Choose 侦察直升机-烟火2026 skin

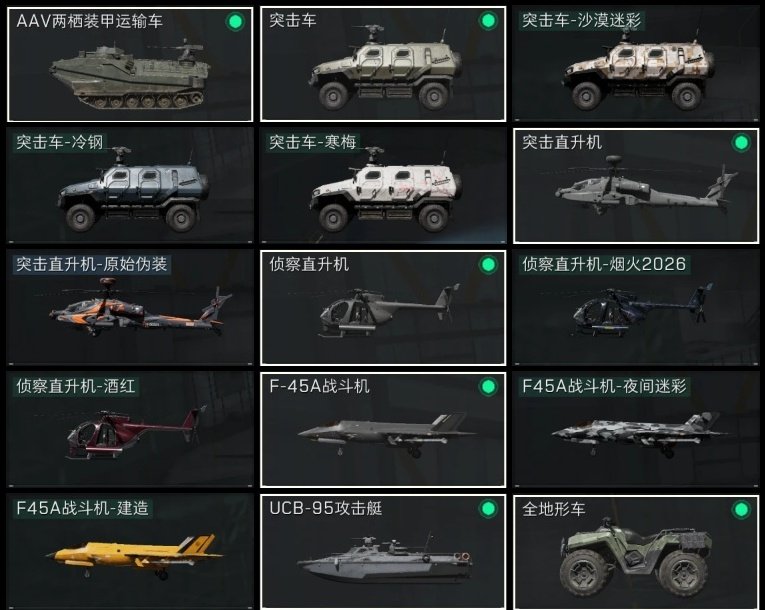point(636,307)
